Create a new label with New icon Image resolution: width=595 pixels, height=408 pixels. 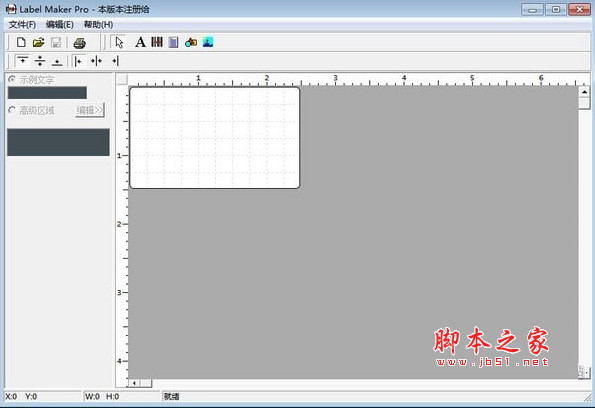[21, 42]
